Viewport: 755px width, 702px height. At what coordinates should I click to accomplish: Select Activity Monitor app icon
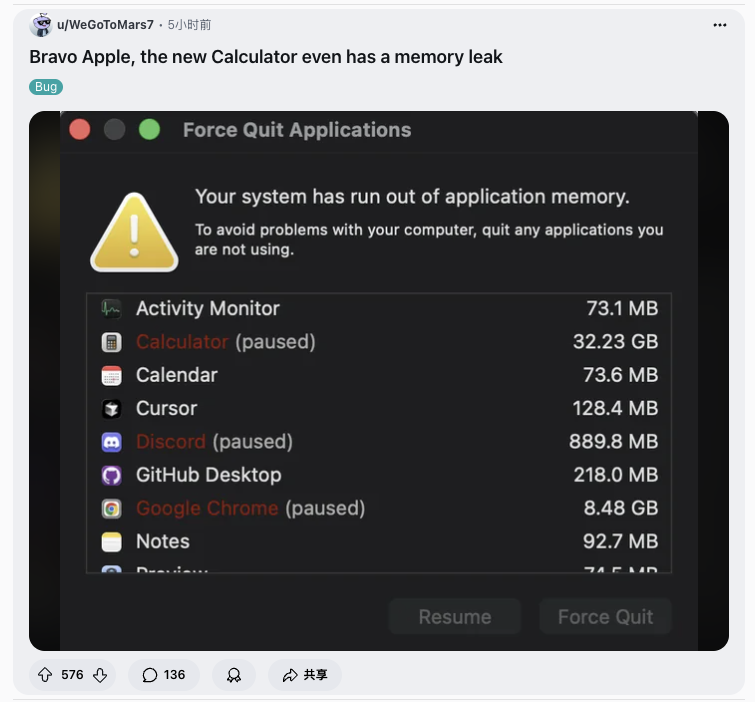pos(112,309)
